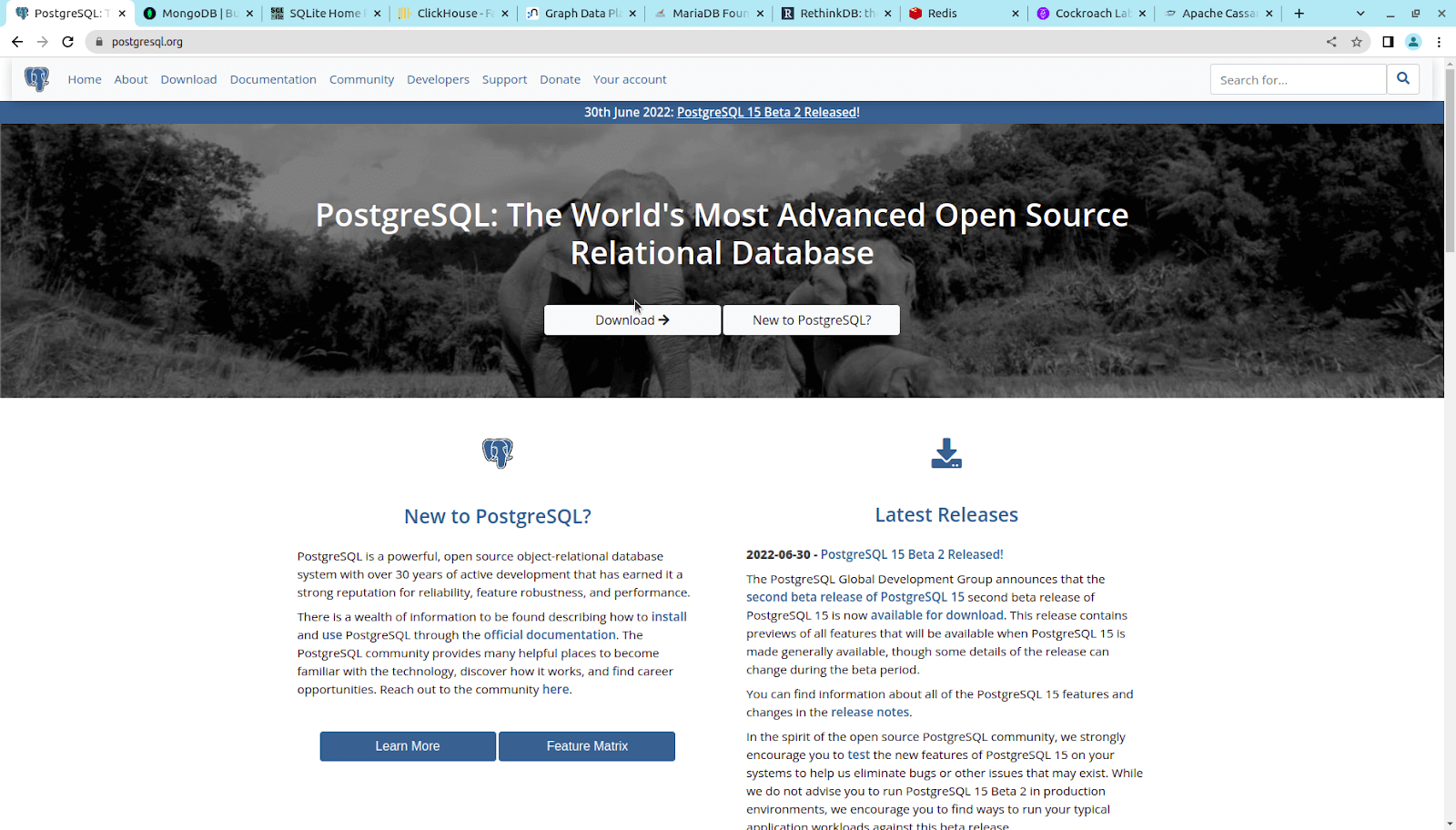The height and width of the screenshot is (830, 1456).
Task: Click the scrollbar down arrow
Action: [x=1450, y=824]
